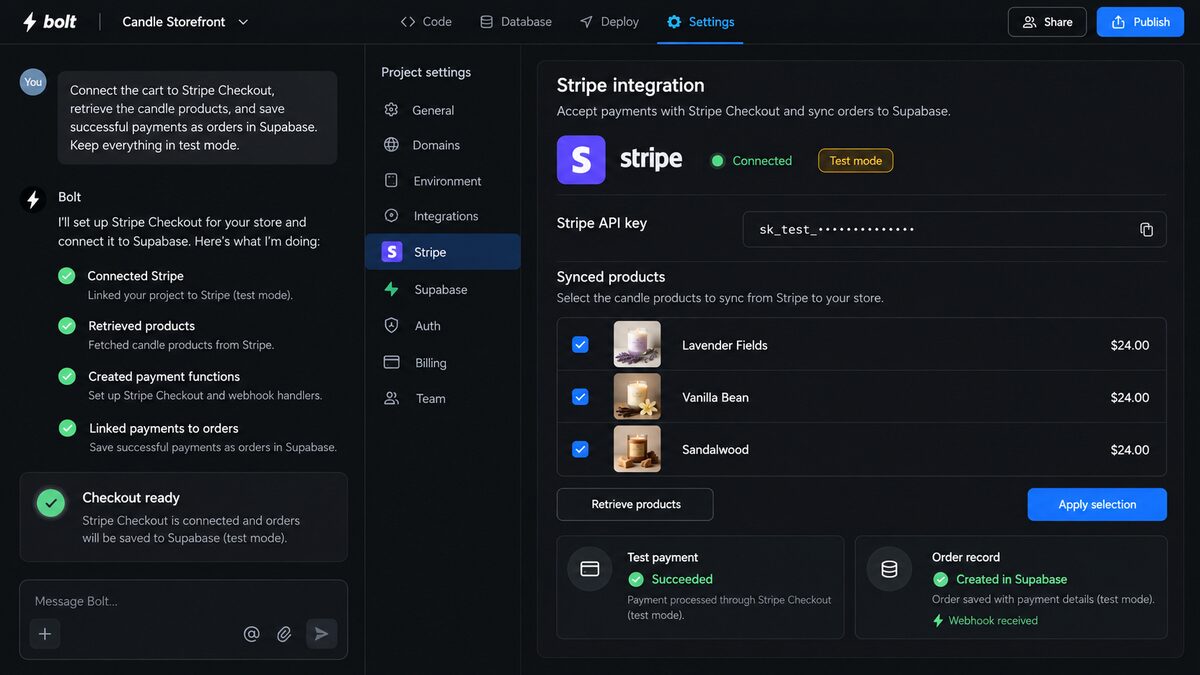Click the Sandalwood product name
The height and width of the screenshot is (675, 1200).
715,450
